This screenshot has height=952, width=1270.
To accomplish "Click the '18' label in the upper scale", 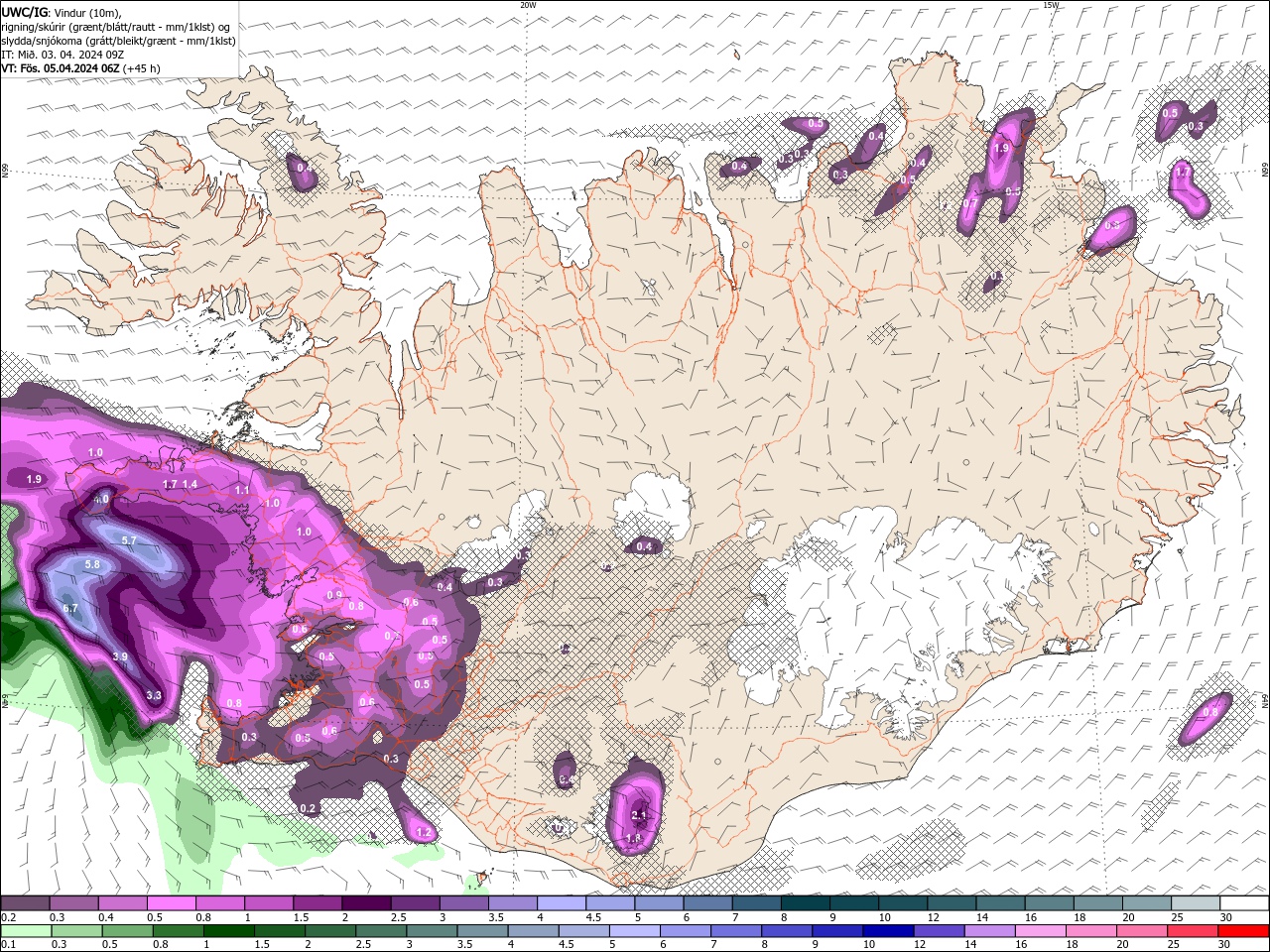I will tap(1079, 917).
